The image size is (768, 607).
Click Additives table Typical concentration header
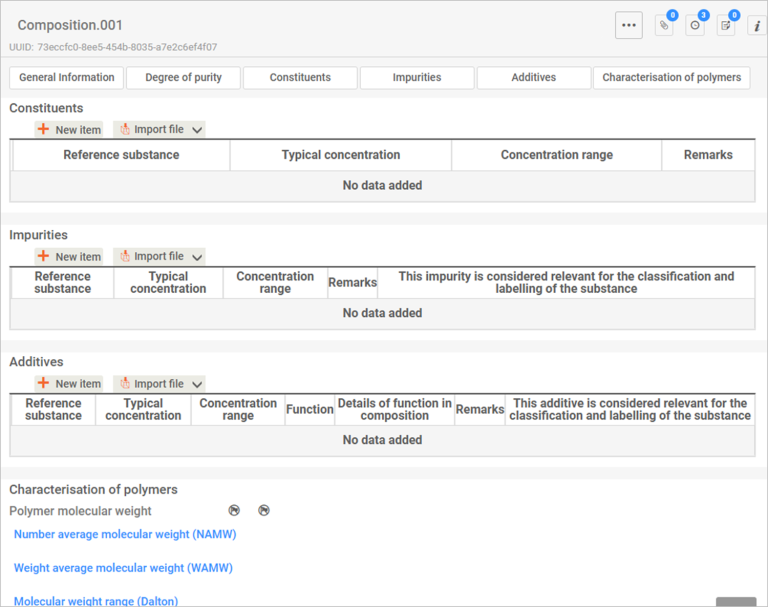(143, 410)
